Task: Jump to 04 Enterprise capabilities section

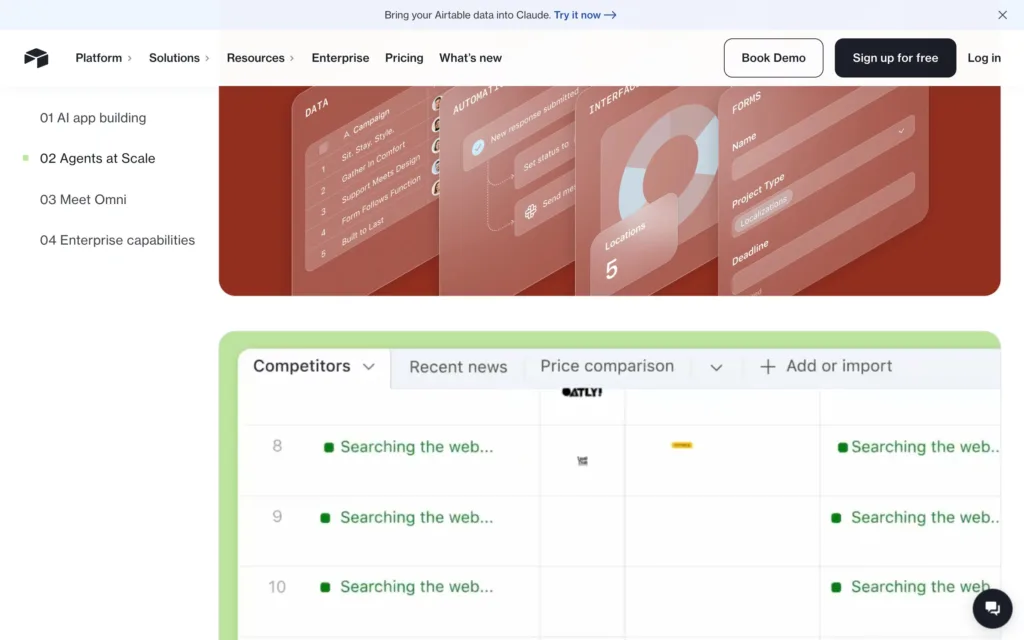Action: pos(118,240)
